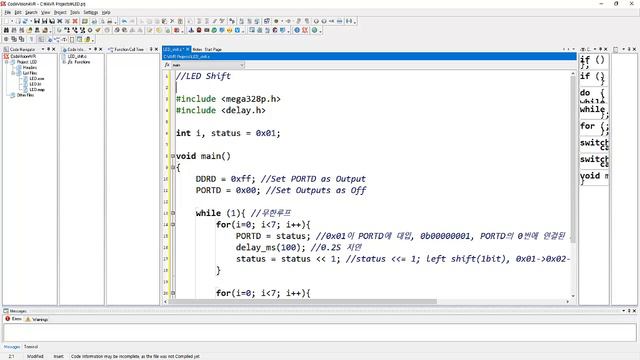Open the main function dropdown
This screenshot has height=360, width=640.
point(242,65)
